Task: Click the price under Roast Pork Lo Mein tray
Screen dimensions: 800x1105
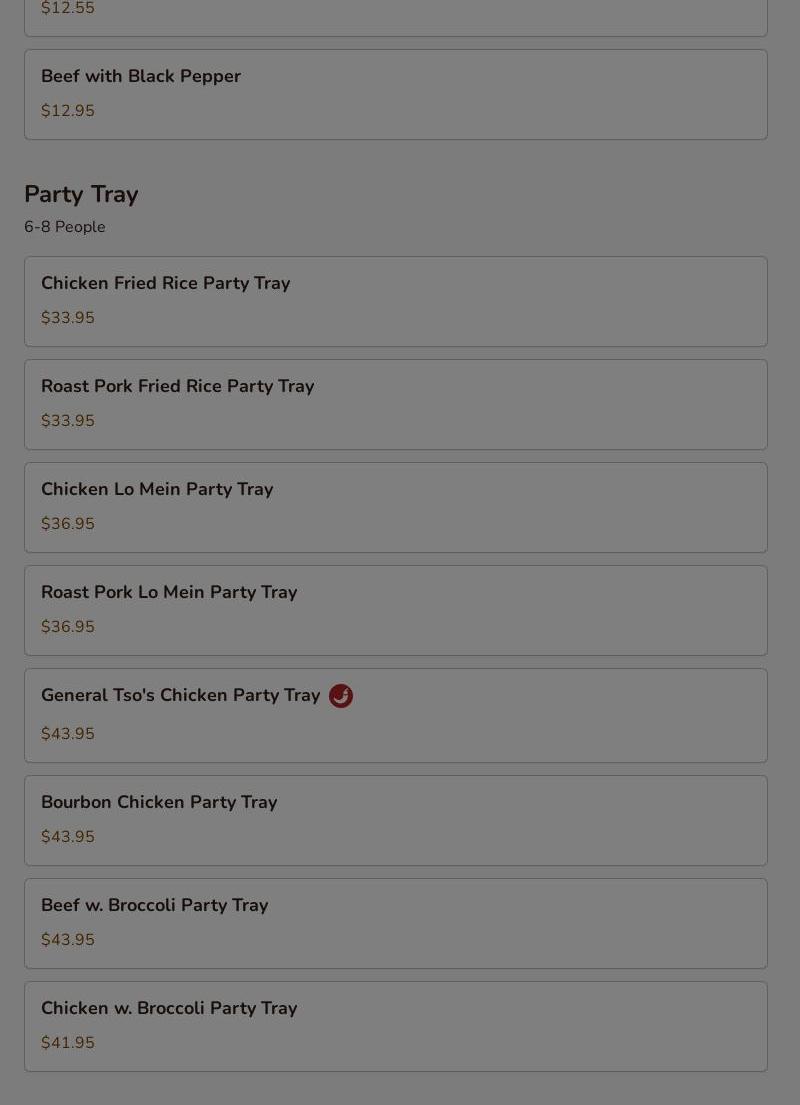Action: 68,627
